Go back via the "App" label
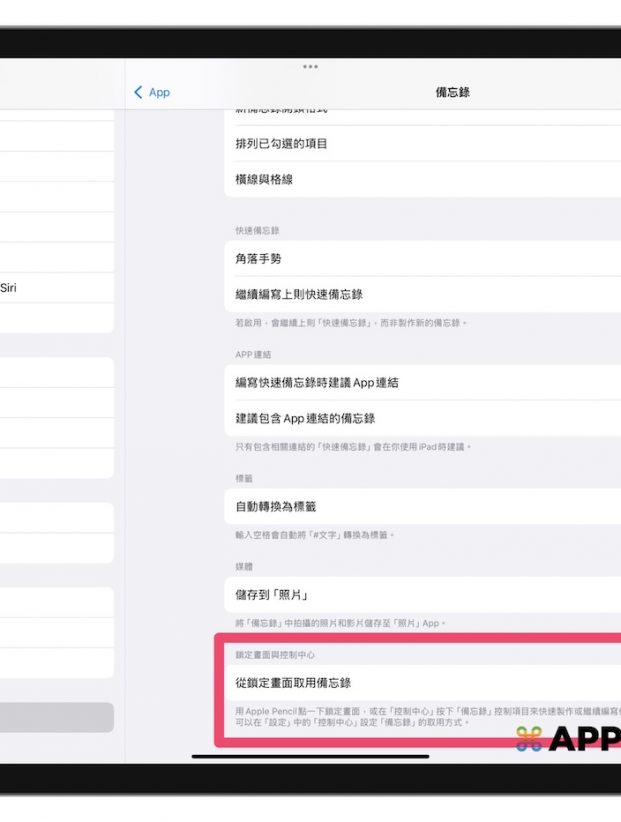 pyautogui.click(x=159, y=92)
